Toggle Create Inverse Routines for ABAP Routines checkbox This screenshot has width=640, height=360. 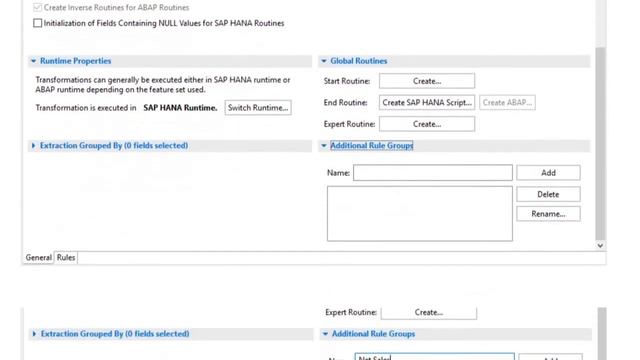(x=38, y=7)
